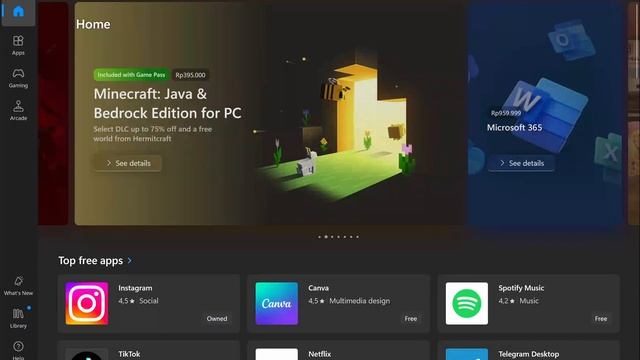Go to the Gaming section
The height and width of the screenshot is (360, 640).
coord(18,78)
